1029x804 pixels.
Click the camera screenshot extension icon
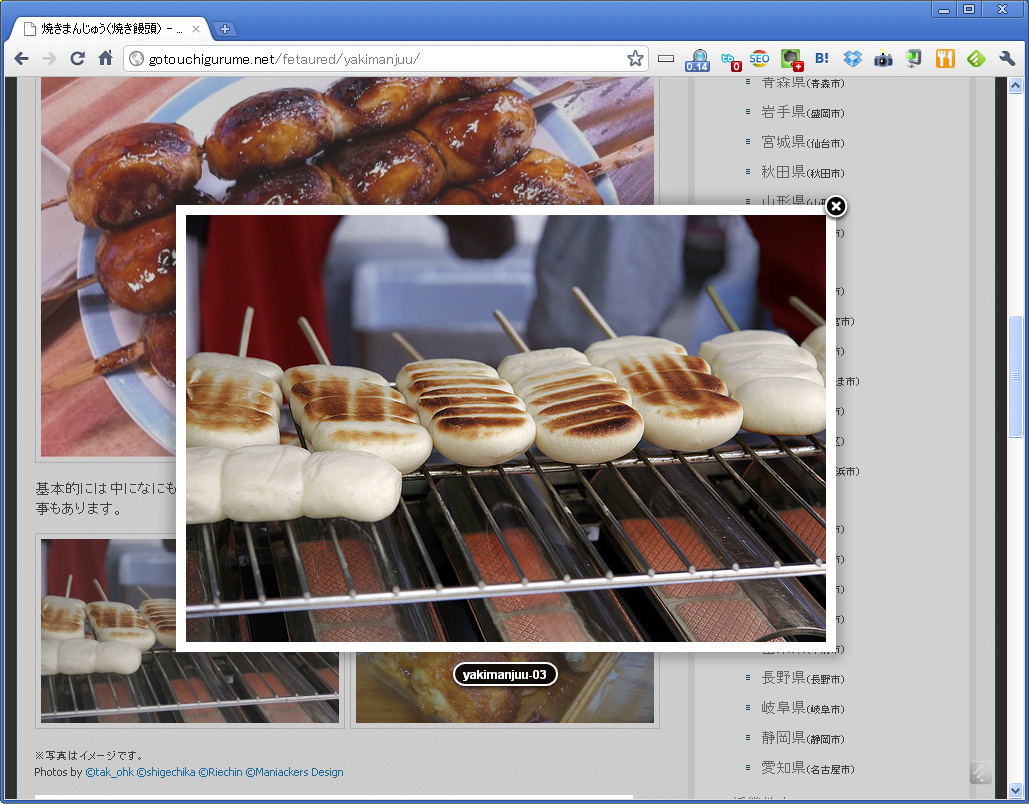(883, 59)
